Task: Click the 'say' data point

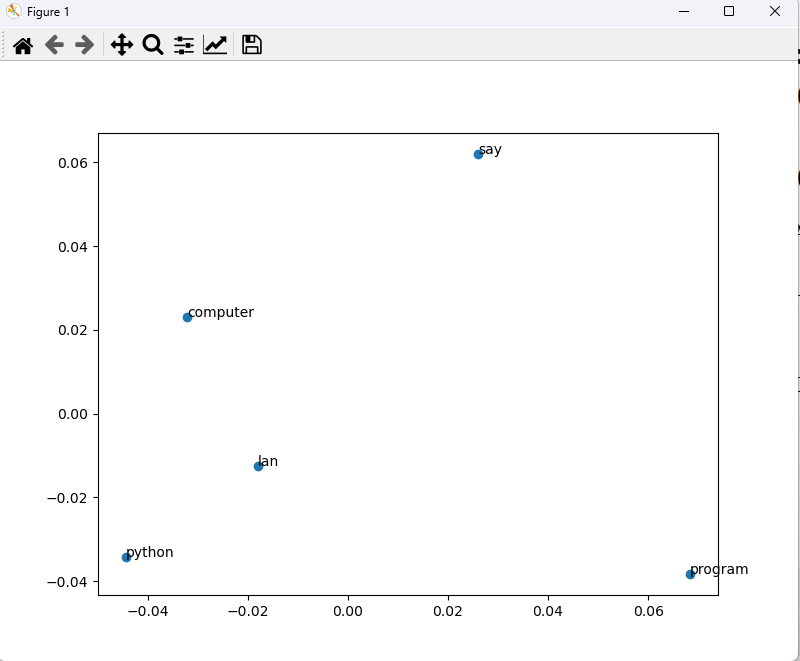Action: coord(478,154)
